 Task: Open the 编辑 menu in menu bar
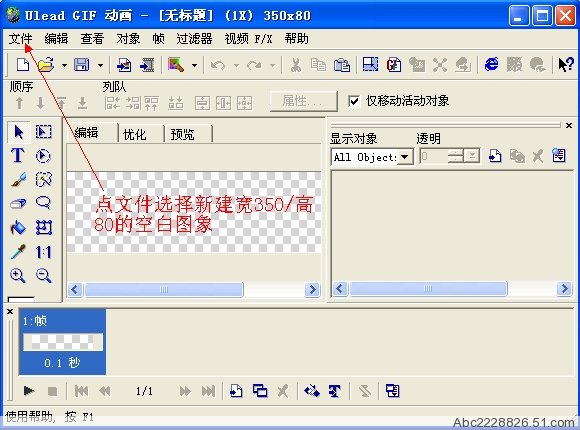coord(56,38)
